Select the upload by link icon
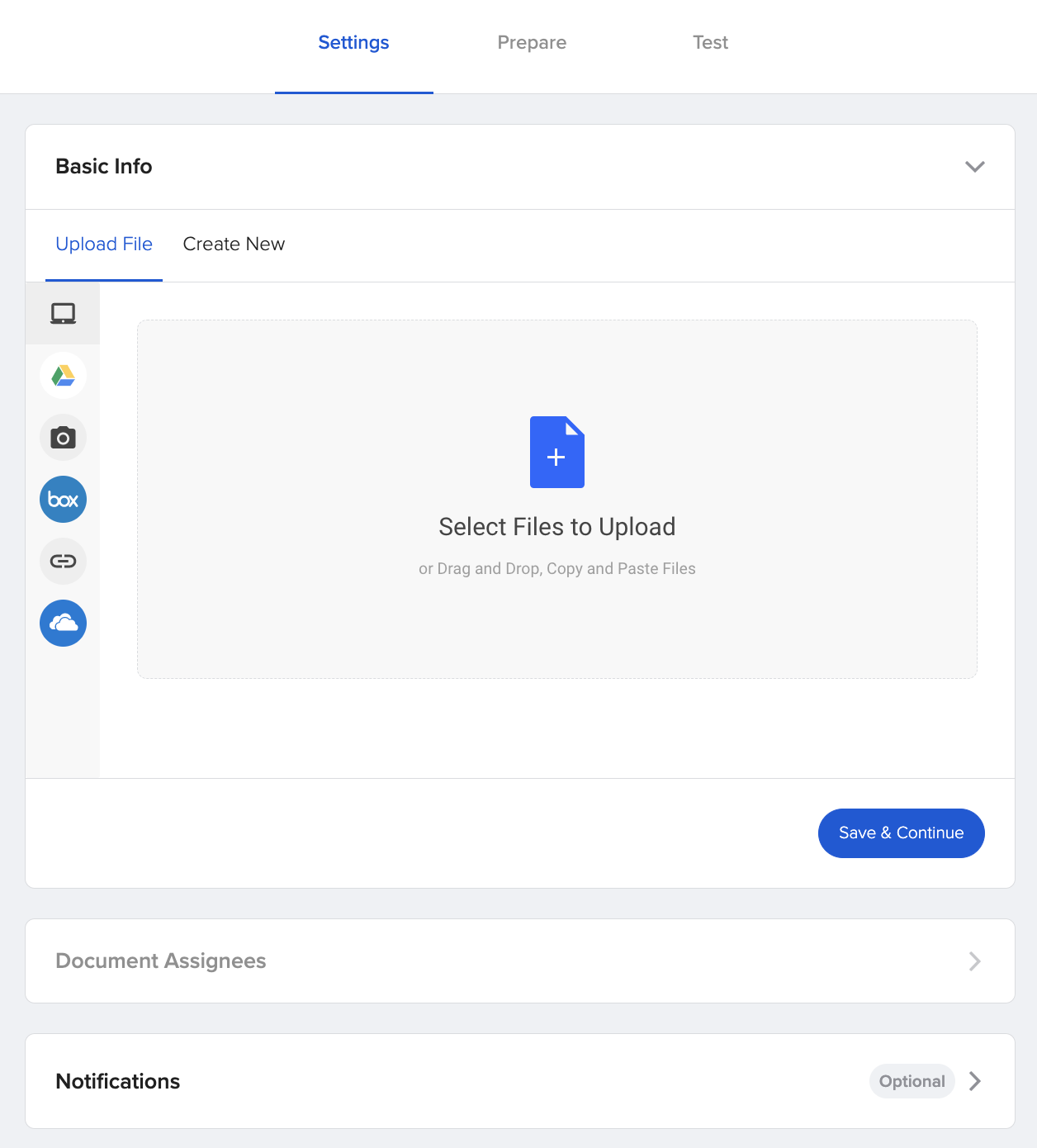 tap(63, 561)
